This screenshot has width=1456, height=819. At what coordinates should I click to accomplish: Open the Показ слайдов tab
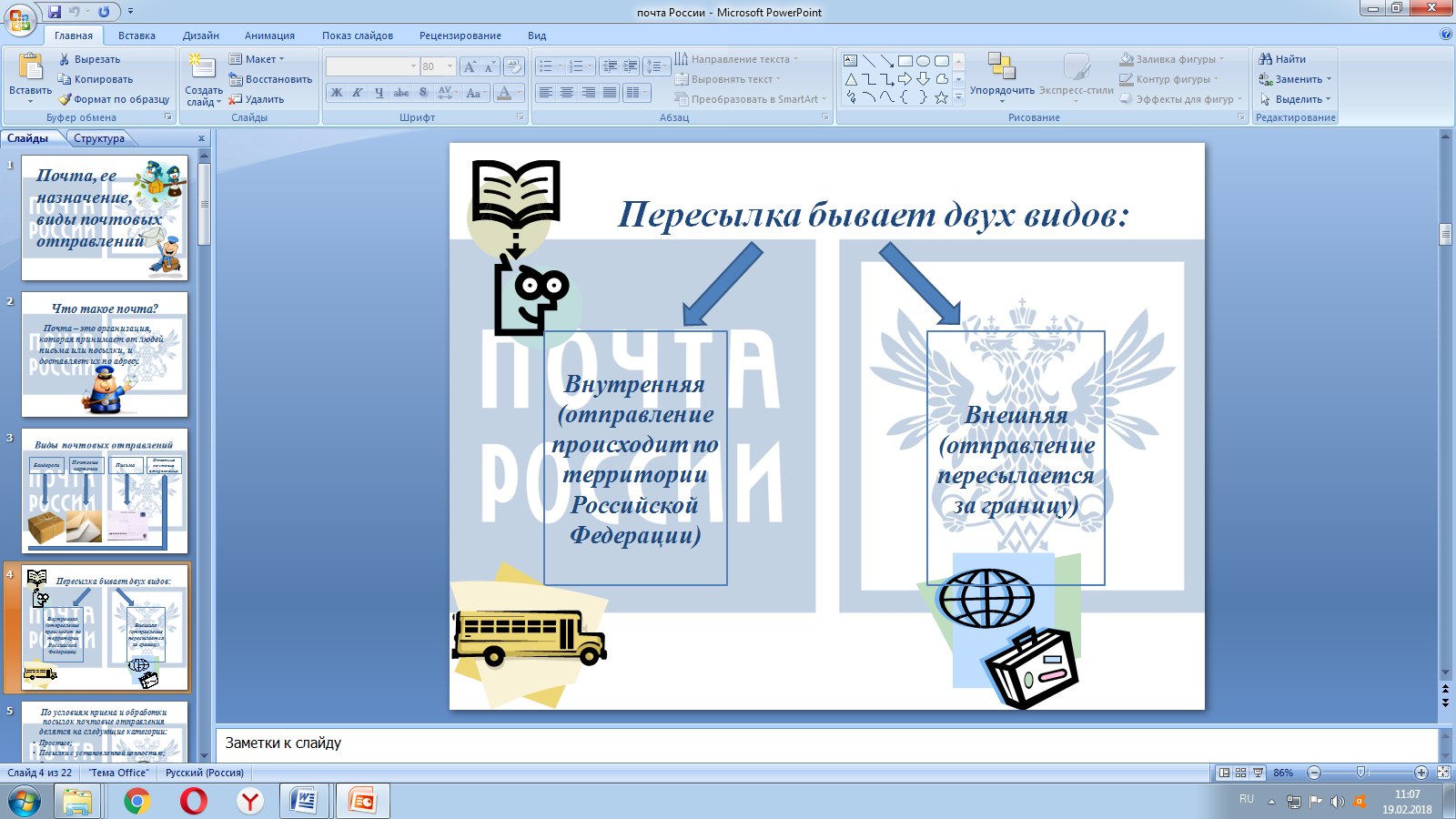click(x=358, y=35)
